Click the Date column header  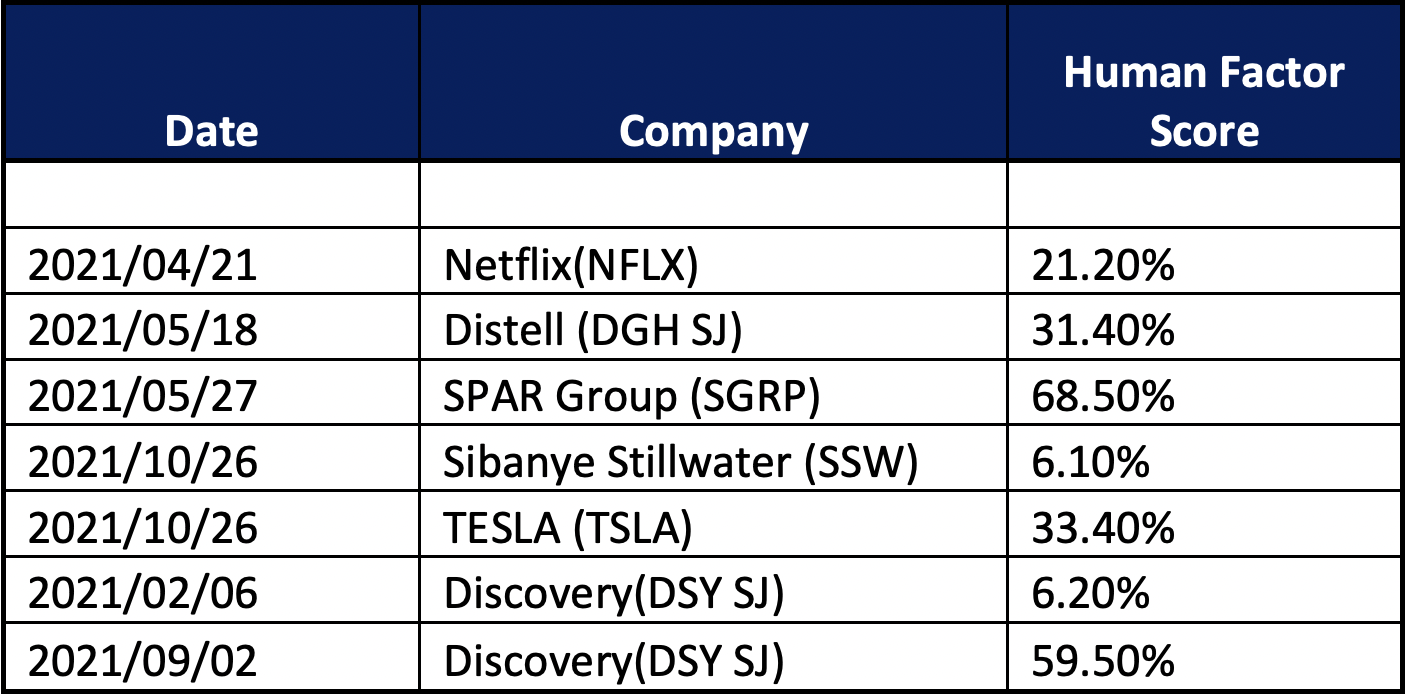click(211, 132)
